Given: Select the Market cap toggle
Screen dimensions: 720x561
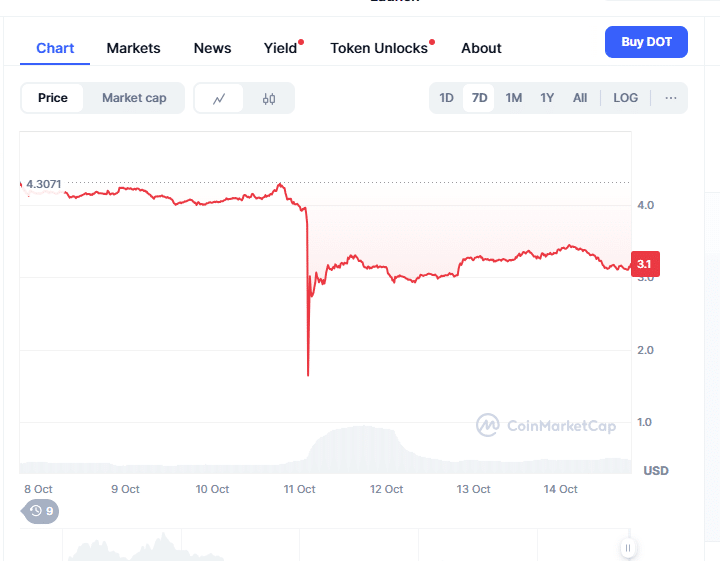Looking at the screenshot, I should [x=134, y=98].
